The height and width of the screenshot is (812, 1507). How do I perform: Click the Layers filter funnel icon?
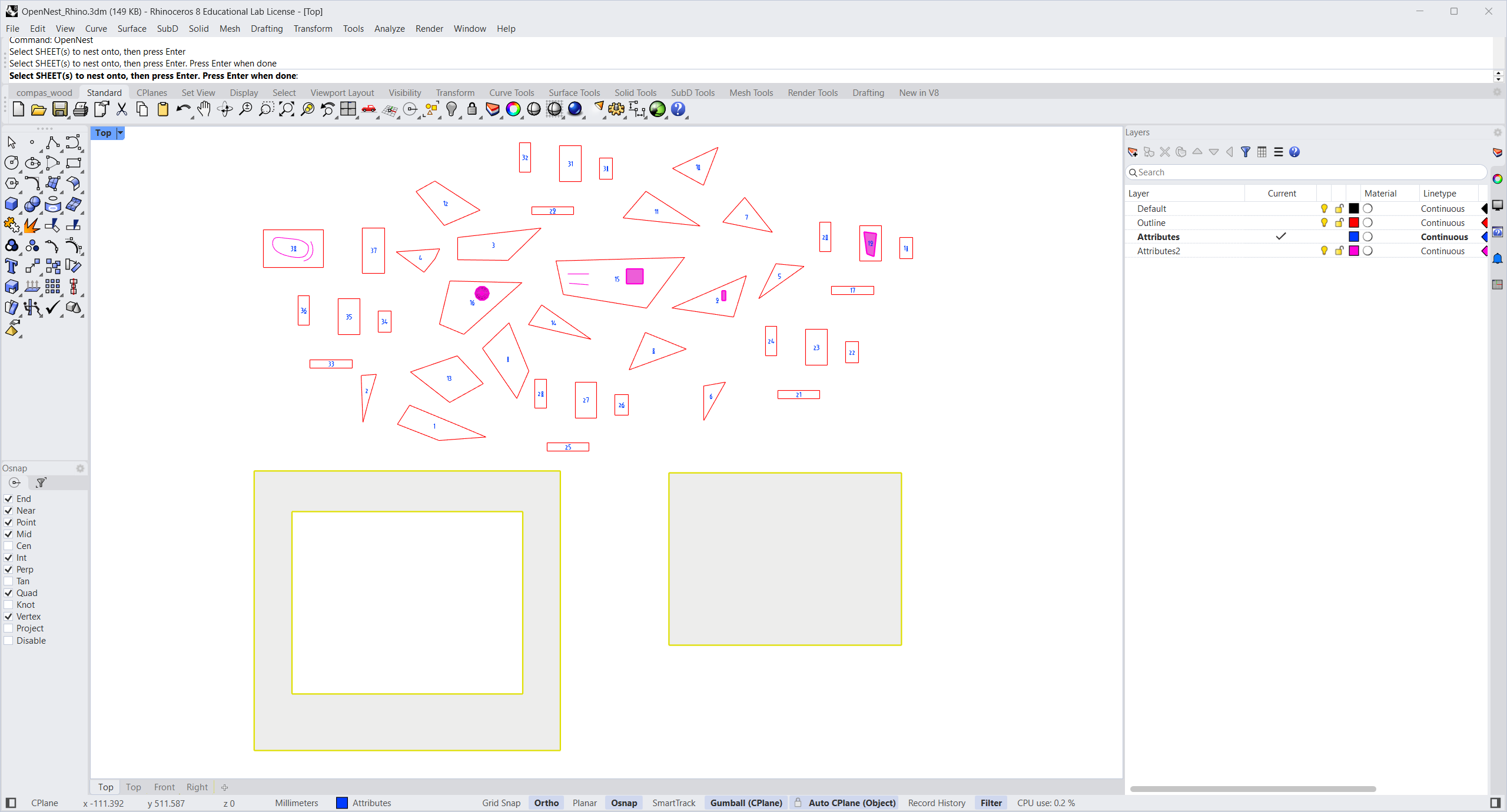1246,152
